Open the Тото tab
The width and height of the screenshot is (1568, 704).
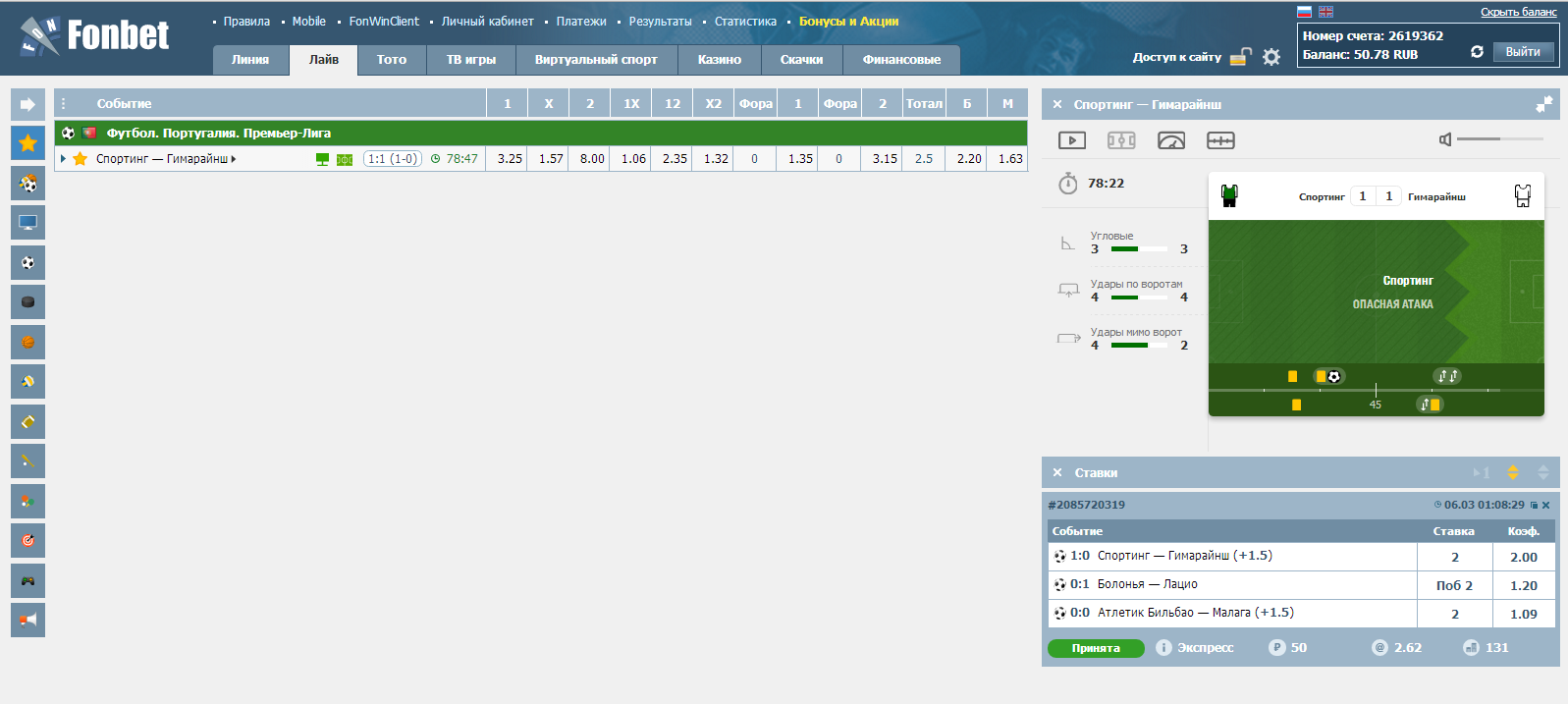tap(392, 60)
